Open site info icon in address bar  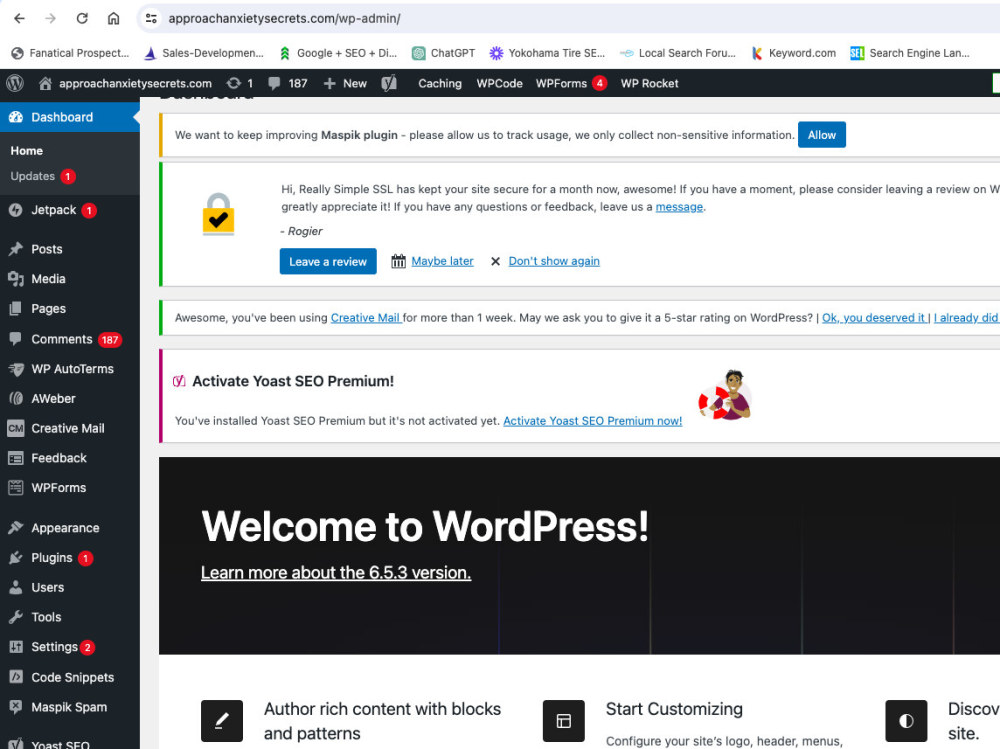151,19
